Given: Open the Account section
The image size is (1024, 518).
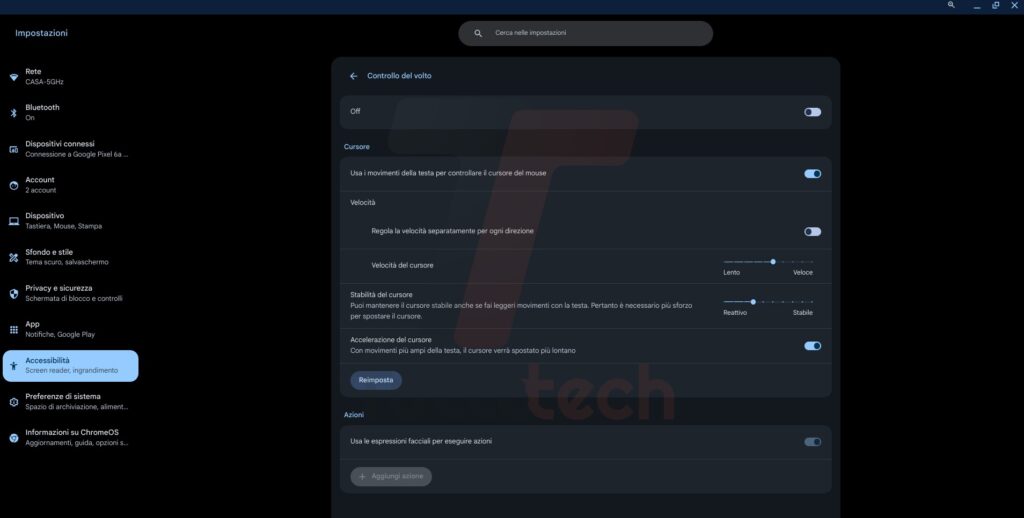Looking at the screenshot, I should (71, 186).
